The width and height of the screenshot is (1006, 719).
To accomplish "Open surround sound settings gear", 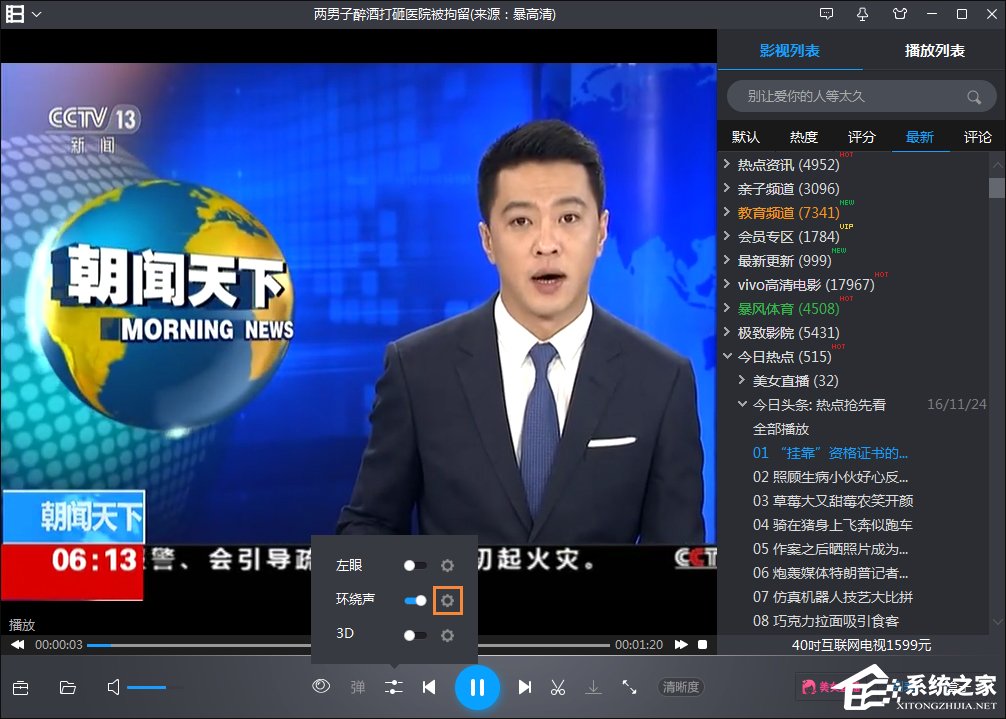I will point(447,600).
